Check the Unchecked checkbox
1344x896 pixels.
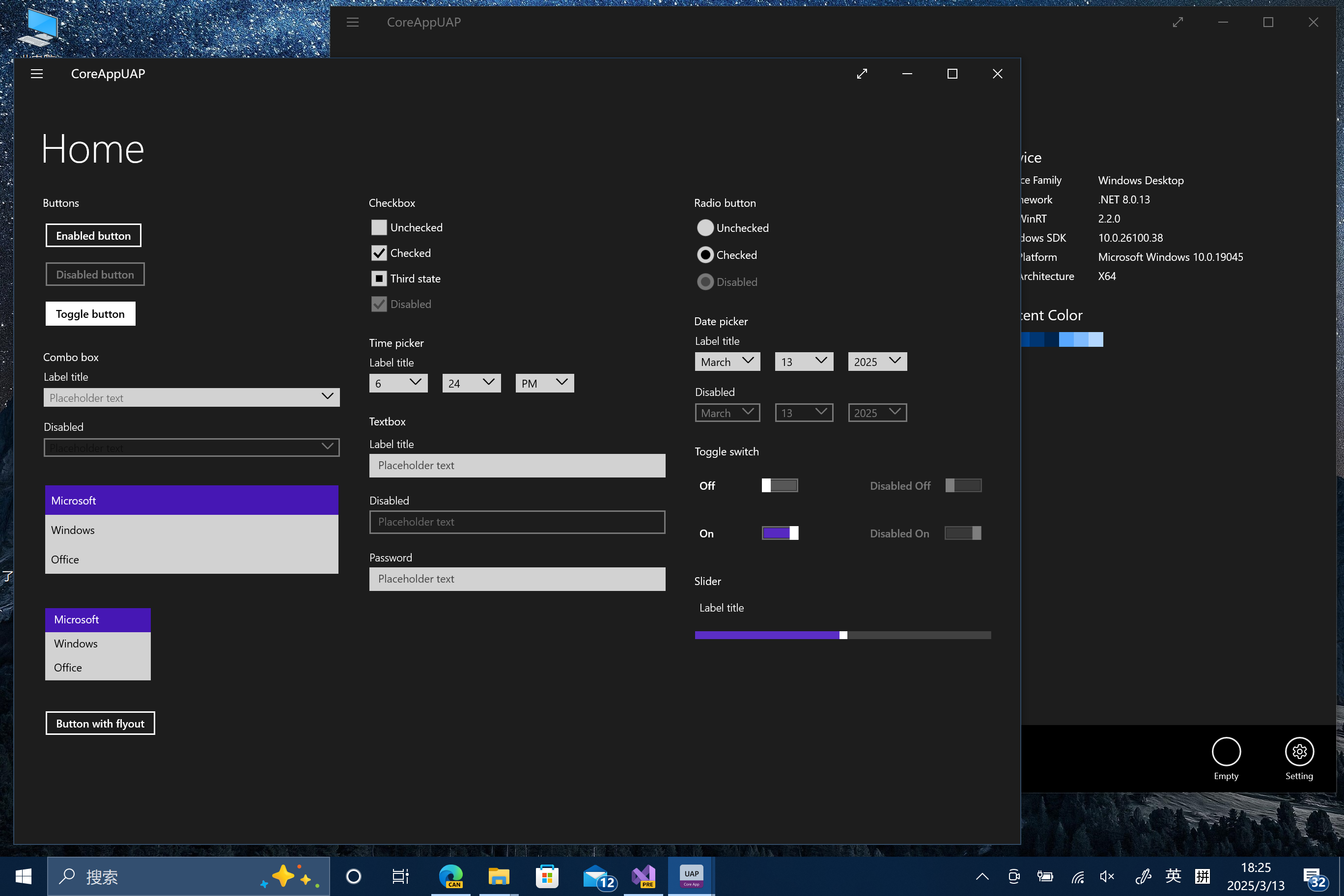[x=379, y=227]
